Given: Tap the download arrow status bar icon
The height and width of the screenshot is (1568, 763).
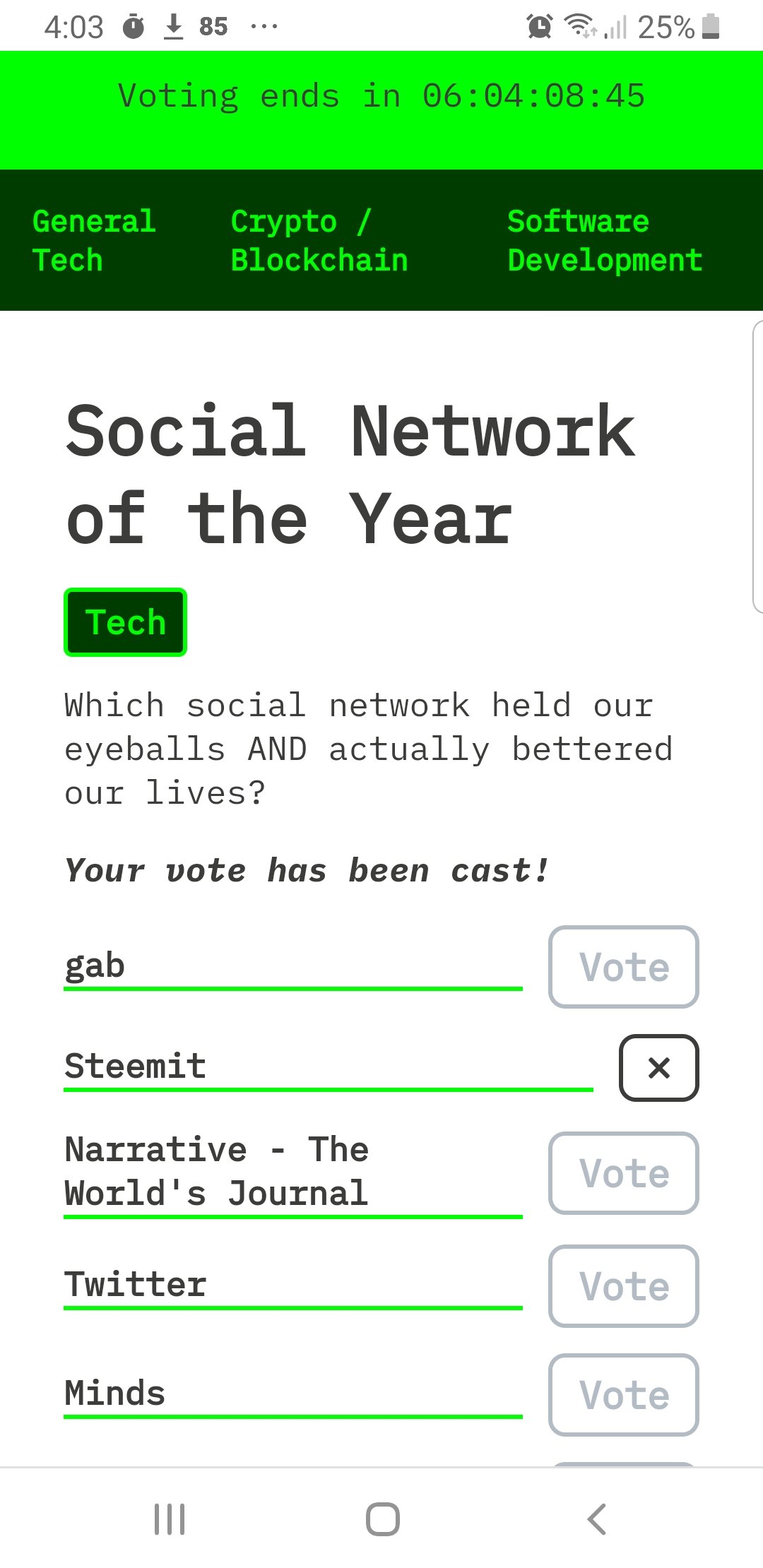Looking at the screenshot, I should pyautogui.click(x=173, y=27).
